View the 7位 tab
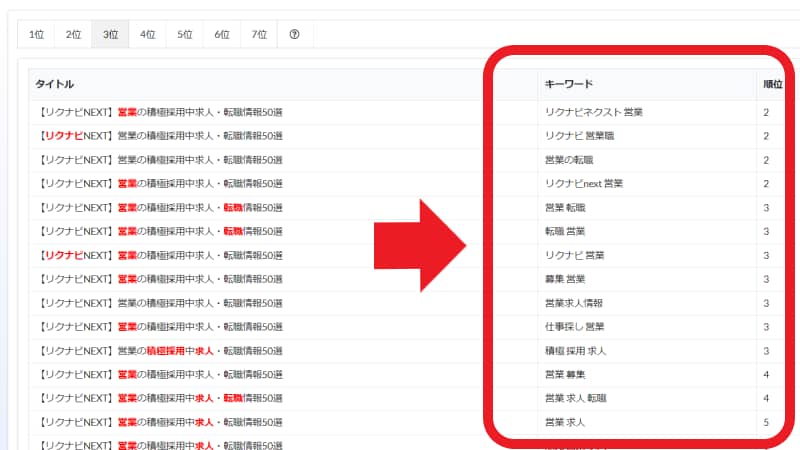Viewport: 800px width, 450px height. coord(259,34)
